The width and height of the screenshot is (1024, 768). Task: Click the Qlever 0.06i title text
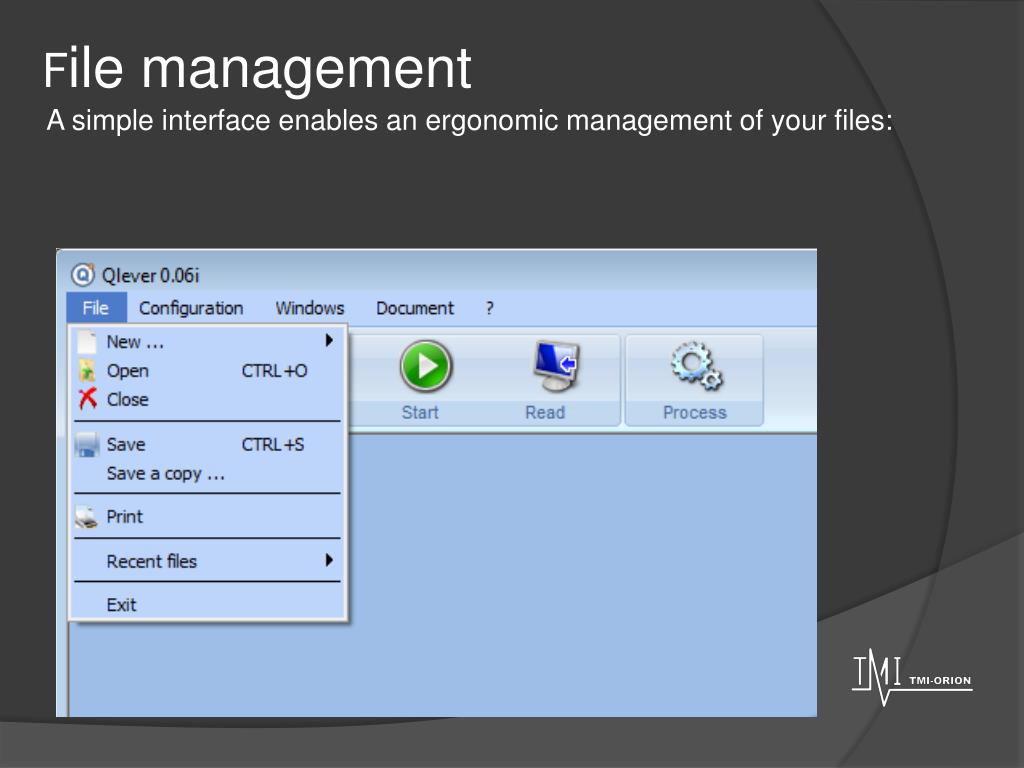(x=150, y=276)
